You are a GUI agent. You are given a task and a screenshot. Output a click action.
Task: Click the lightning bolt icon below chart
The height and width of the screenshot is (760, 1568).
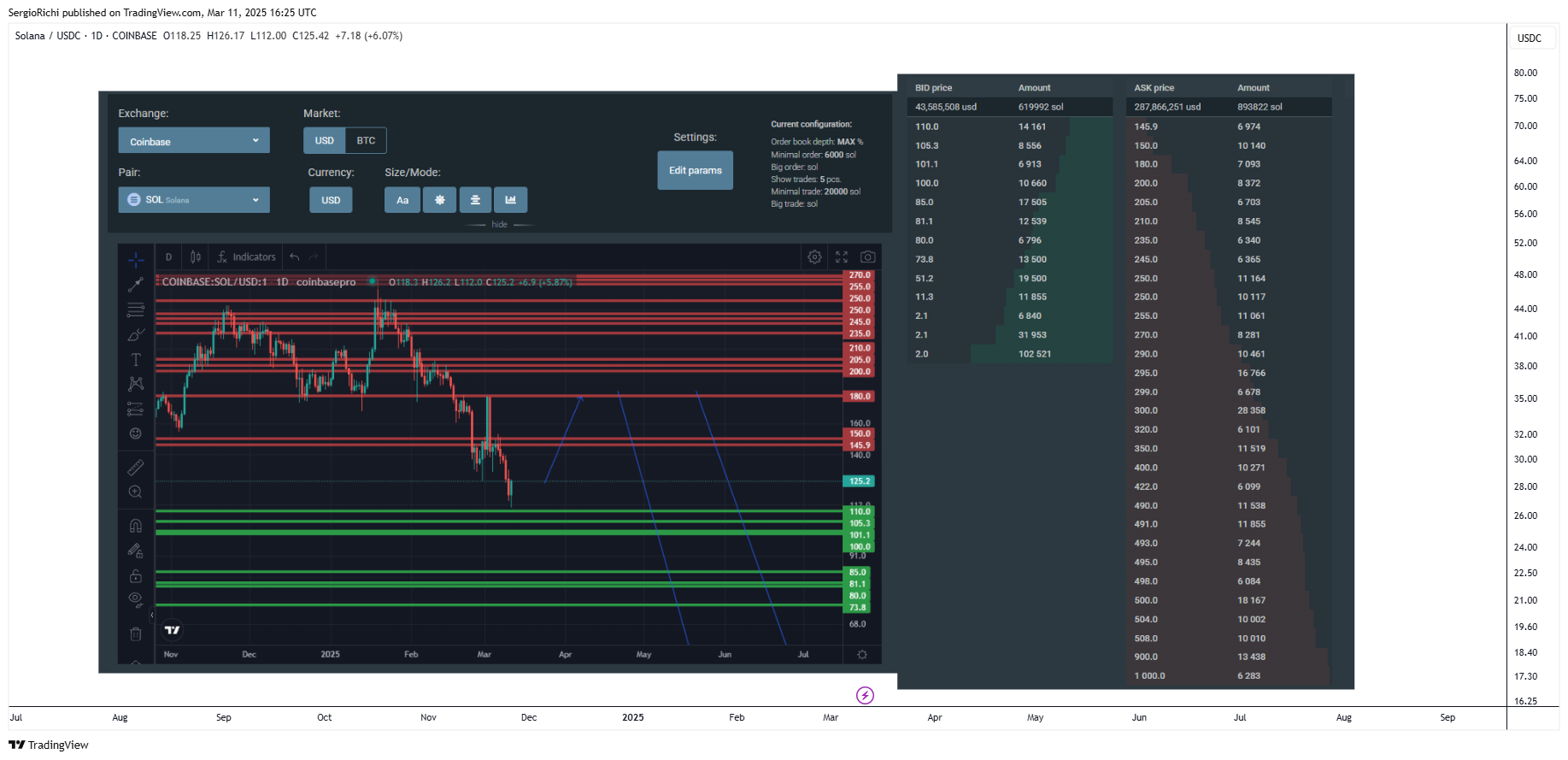[x=866, y=695]
